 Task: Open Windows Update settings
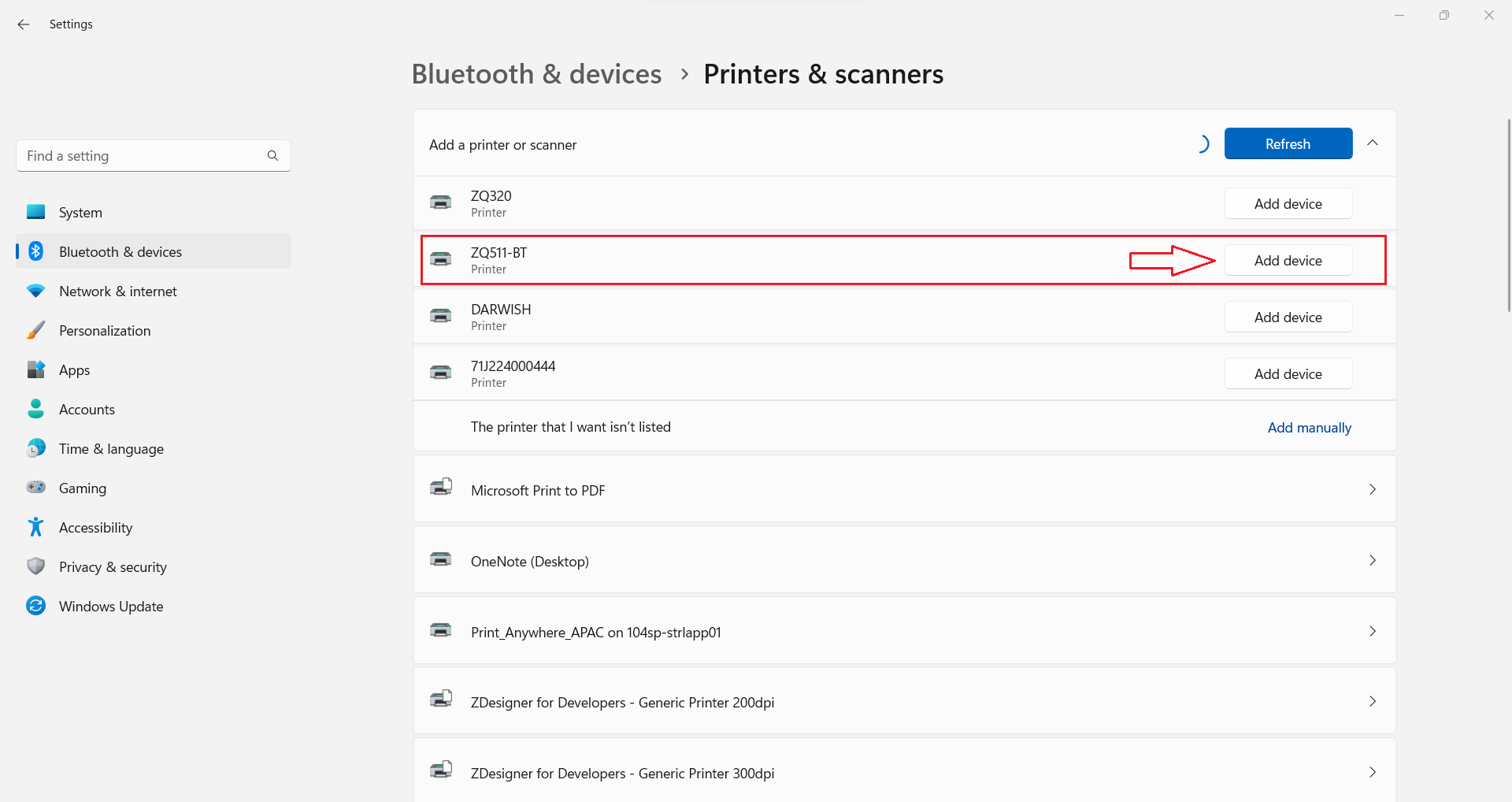pos(110,606)
